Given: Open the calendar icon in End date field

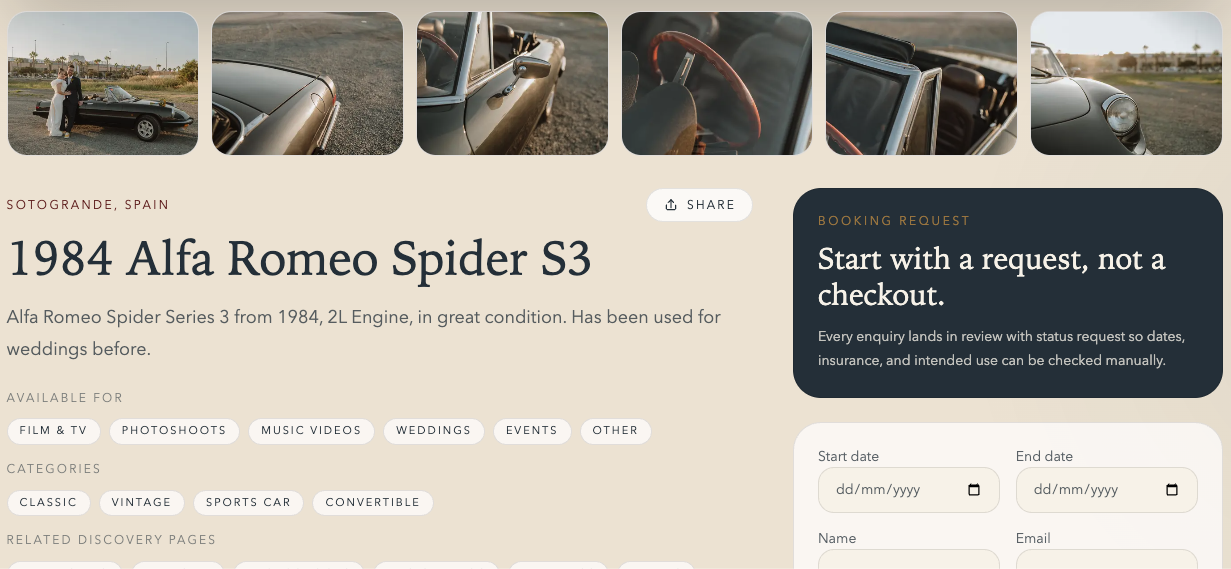Looking at the screenshot, I should click(x=1172, y=490).
